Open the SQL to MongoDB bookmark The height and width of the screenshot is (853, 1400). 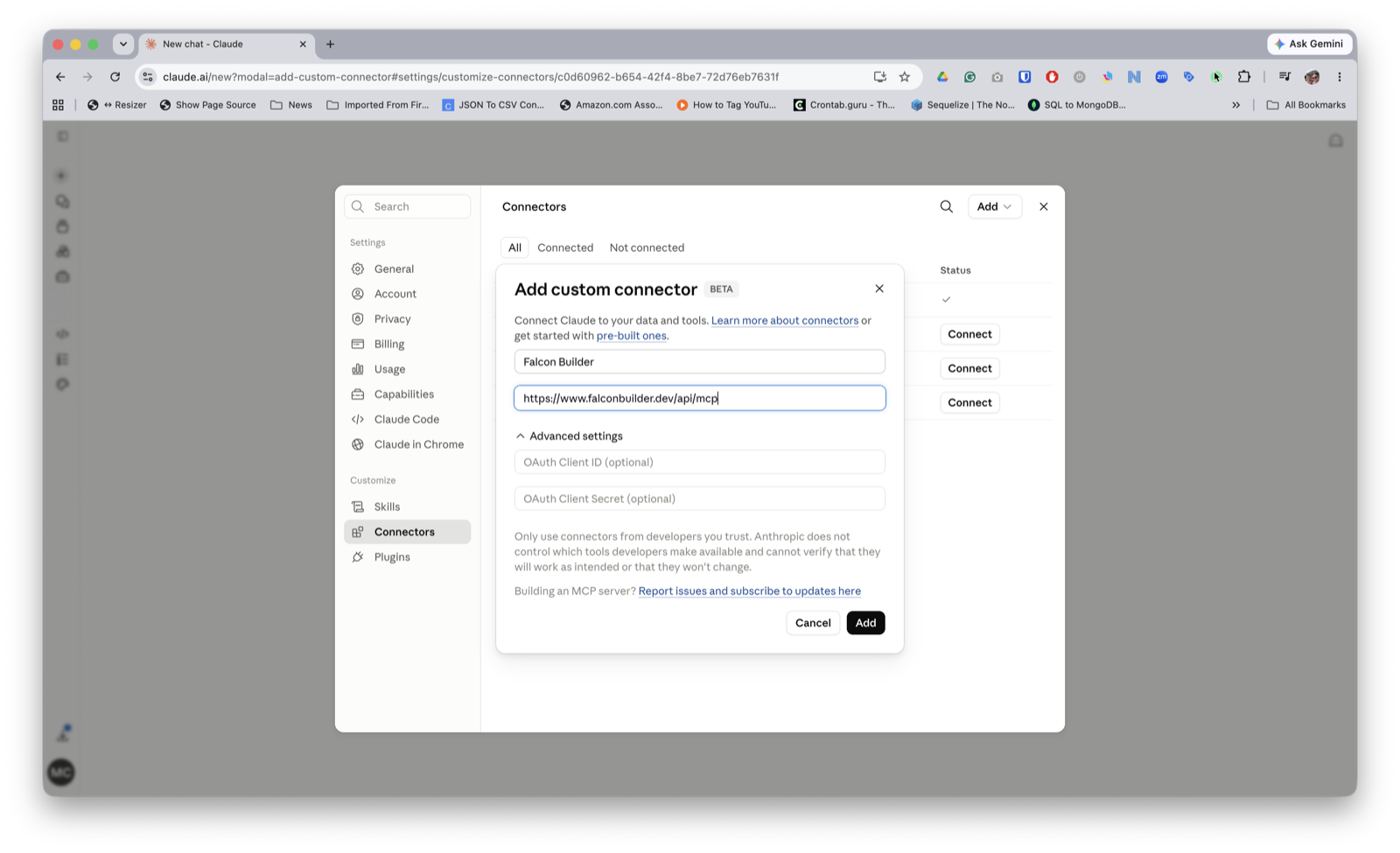[x=1076, y=105]
